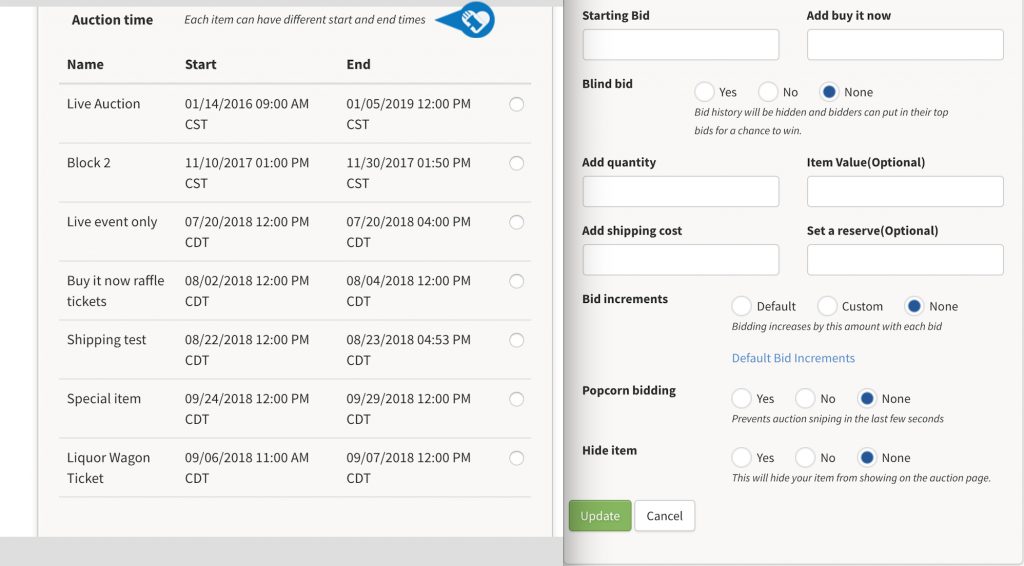Click the Starting Bid input field
This screenshot has width=1024, height=566.
coord(680,44)
